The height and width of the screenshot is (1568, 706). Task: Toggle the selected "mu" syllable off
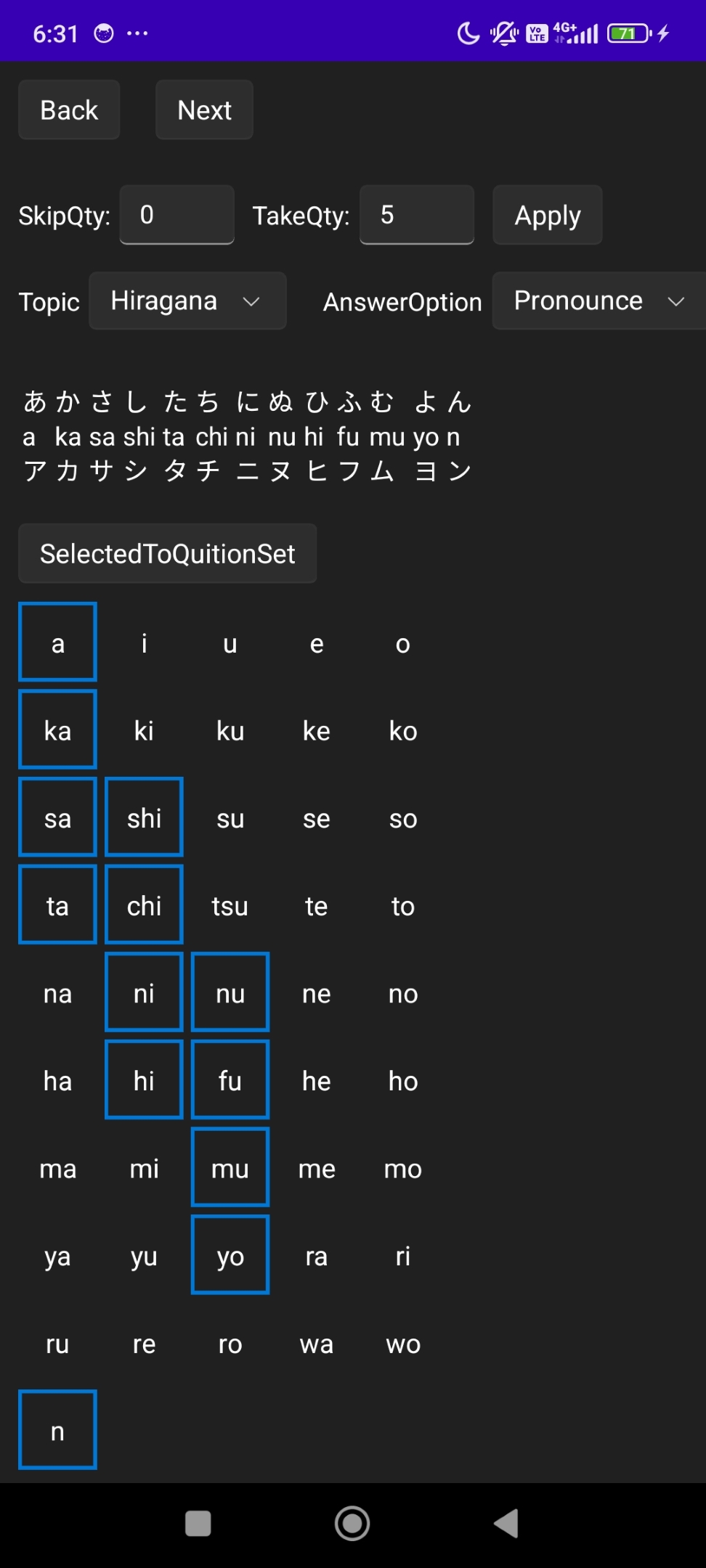(x=230, y=1167)
